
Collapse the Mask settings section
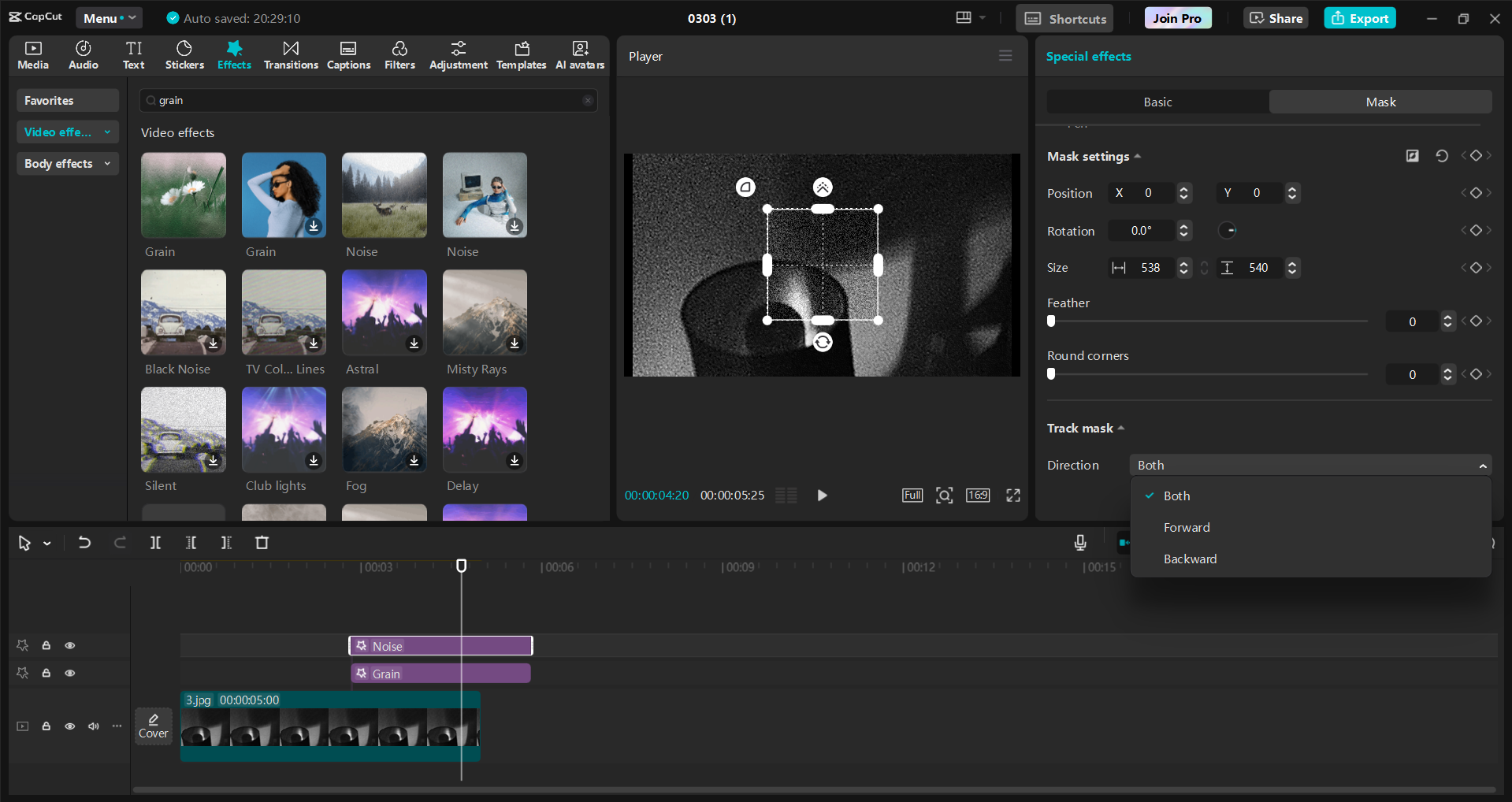coord(1138,156)
